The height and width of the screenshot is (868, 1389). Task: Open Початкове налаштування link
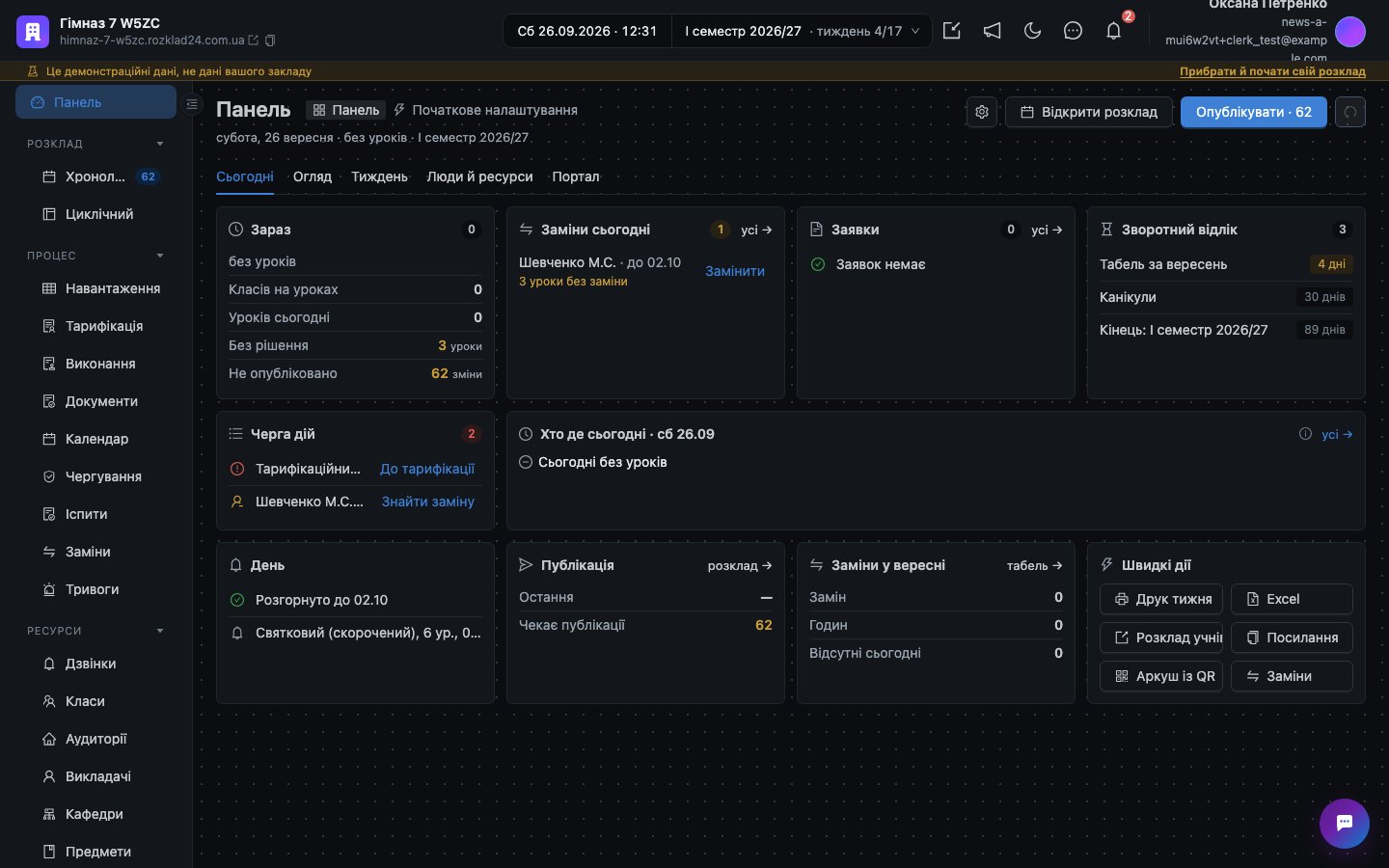coord(485,110)
